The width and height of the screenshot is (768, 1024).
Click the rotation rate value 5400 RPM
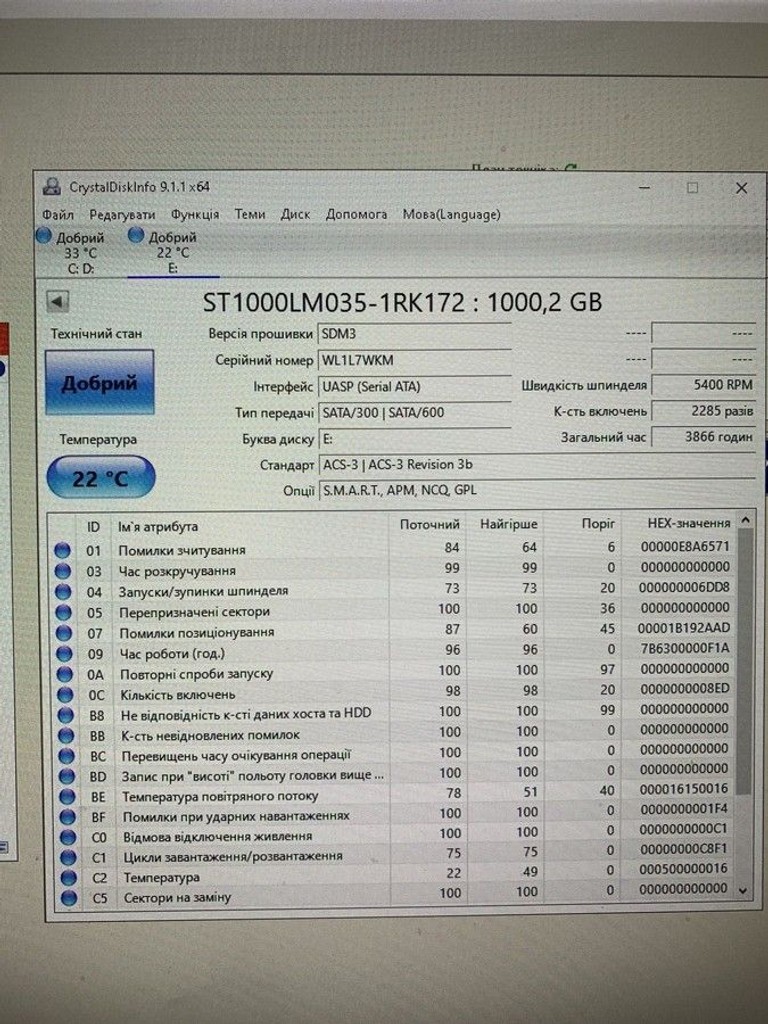[x=703, y=385]
